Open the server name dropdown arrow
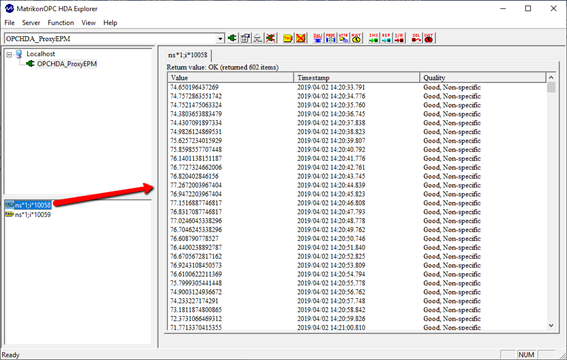 [x=220, y=38]
